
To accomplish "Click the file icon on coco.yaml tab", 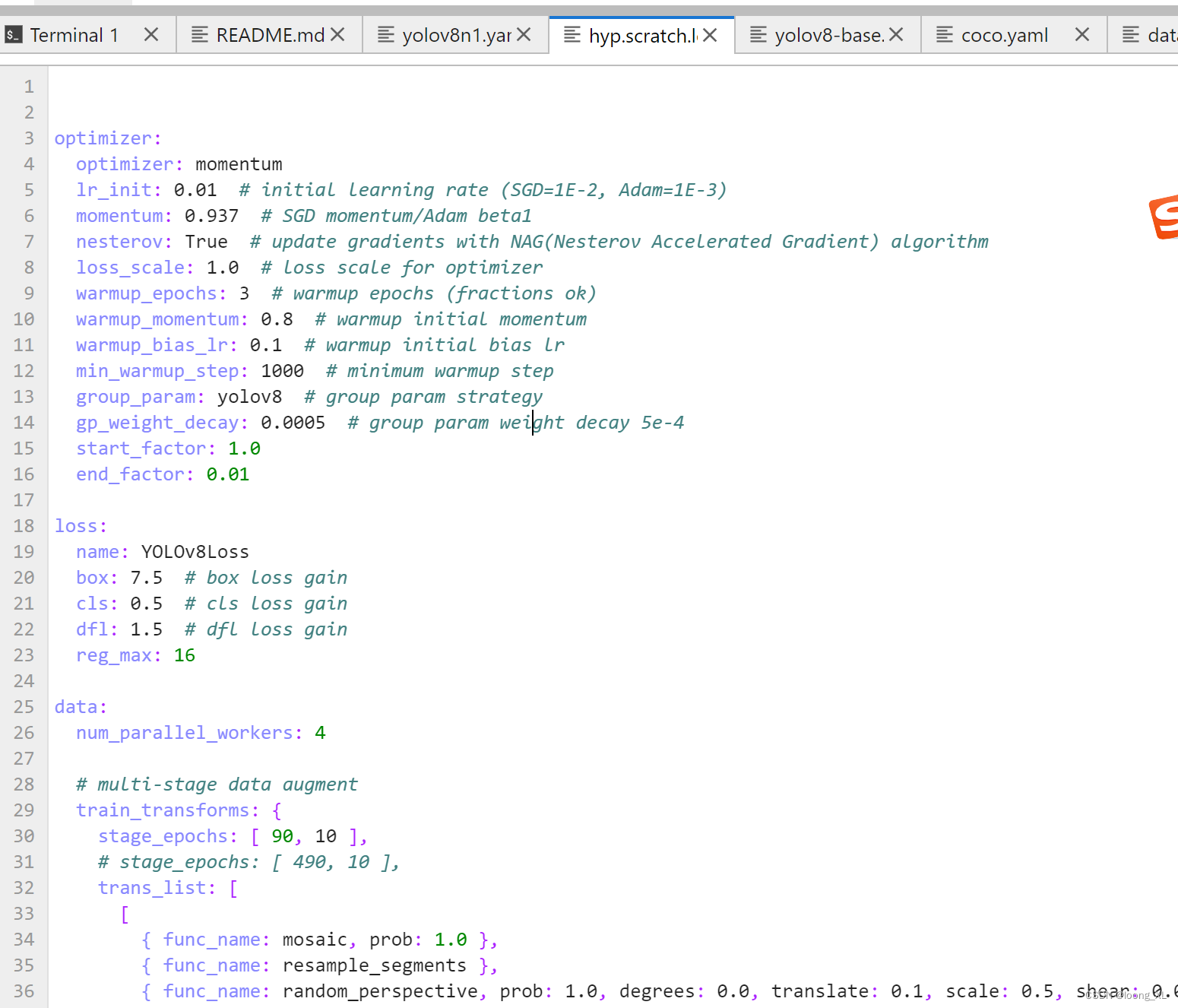I will coord(944,35).
